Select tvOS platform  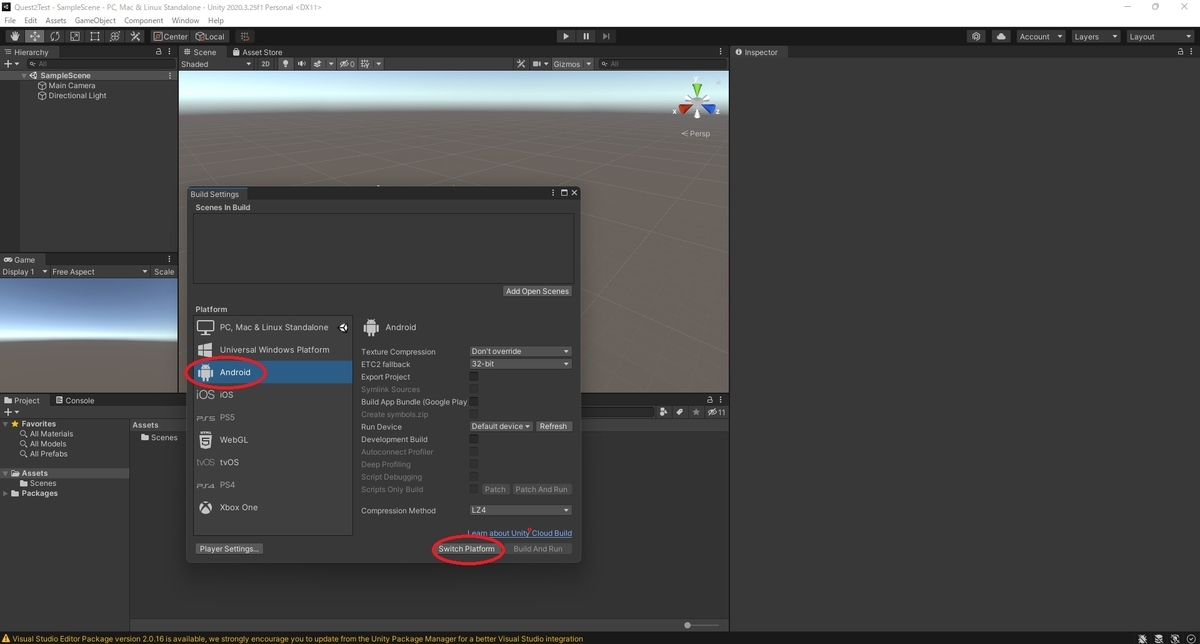(x=273, y=462)
